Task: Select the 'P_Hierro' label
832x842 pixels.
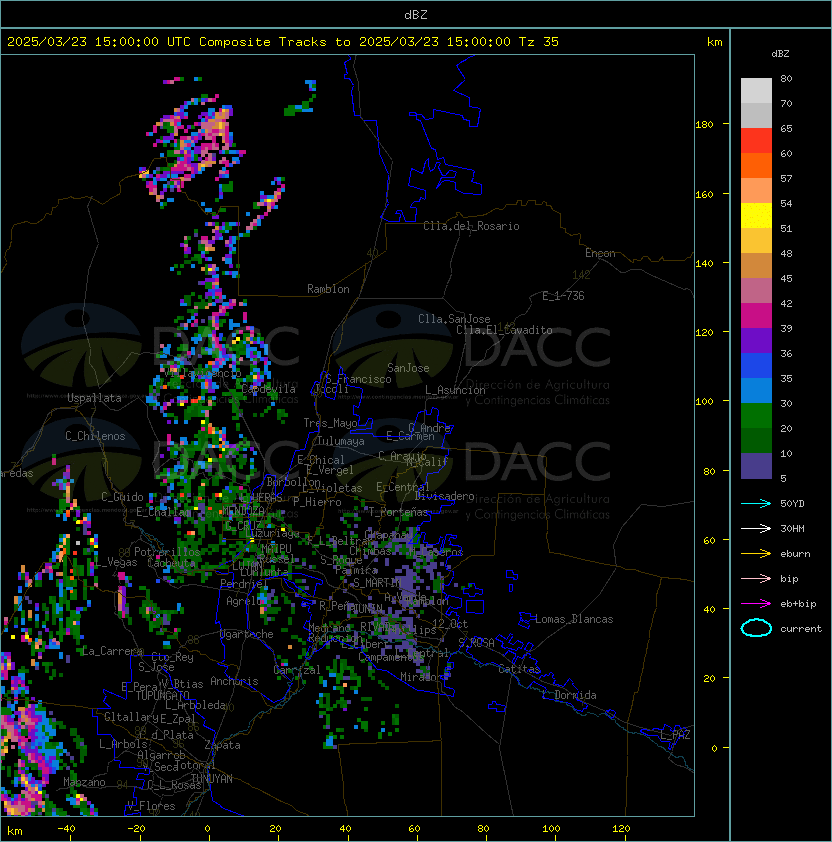Action: [317, 502]
